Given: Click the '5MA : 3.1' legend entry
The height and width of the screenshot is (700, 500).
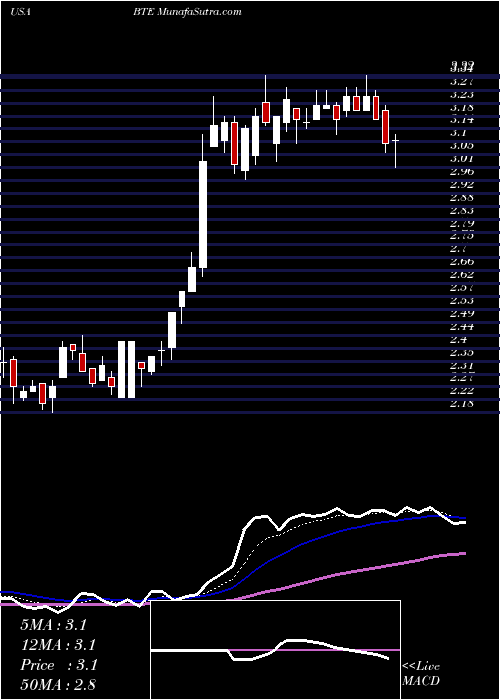Looking at the screenshot, I should pyautogui.click(x=53, y=625).
